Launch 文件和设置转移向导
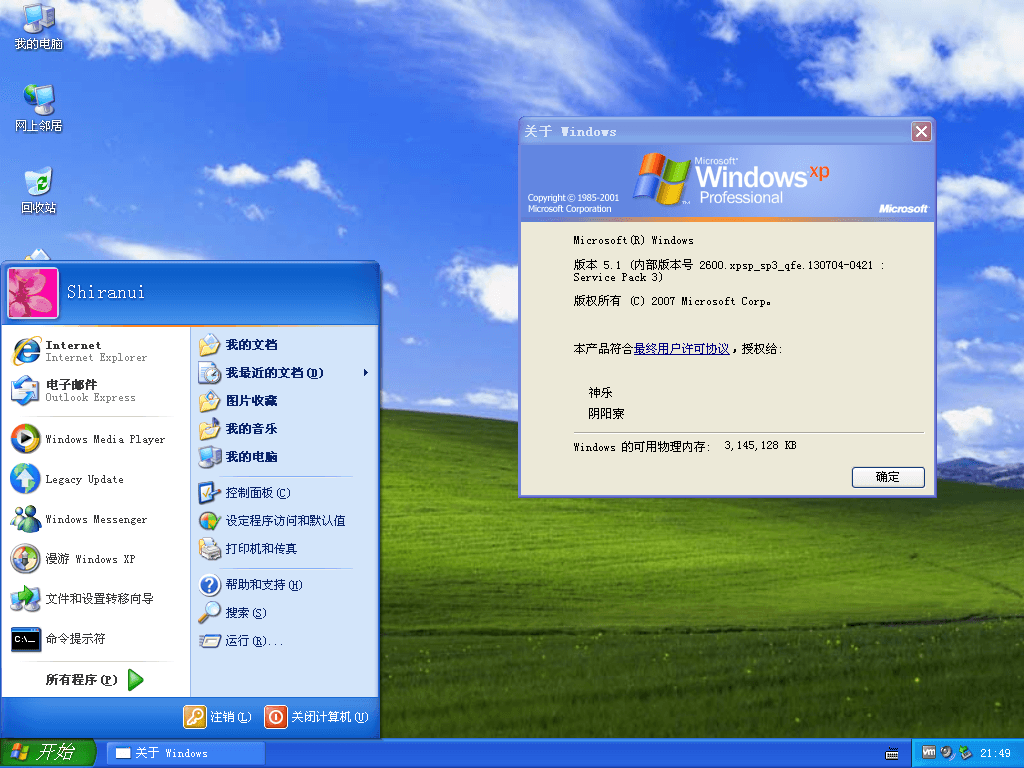 [94, 598]
